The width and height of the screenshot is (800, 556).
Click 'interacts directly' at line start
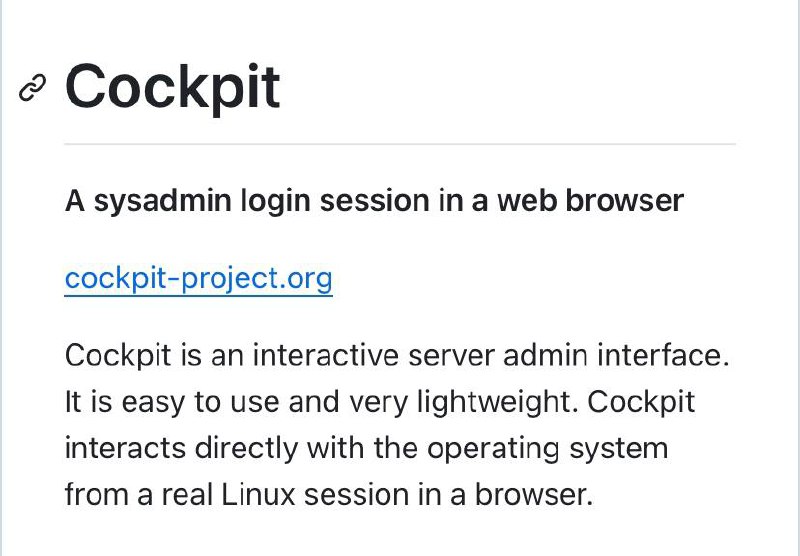click(x=181, y=449)
